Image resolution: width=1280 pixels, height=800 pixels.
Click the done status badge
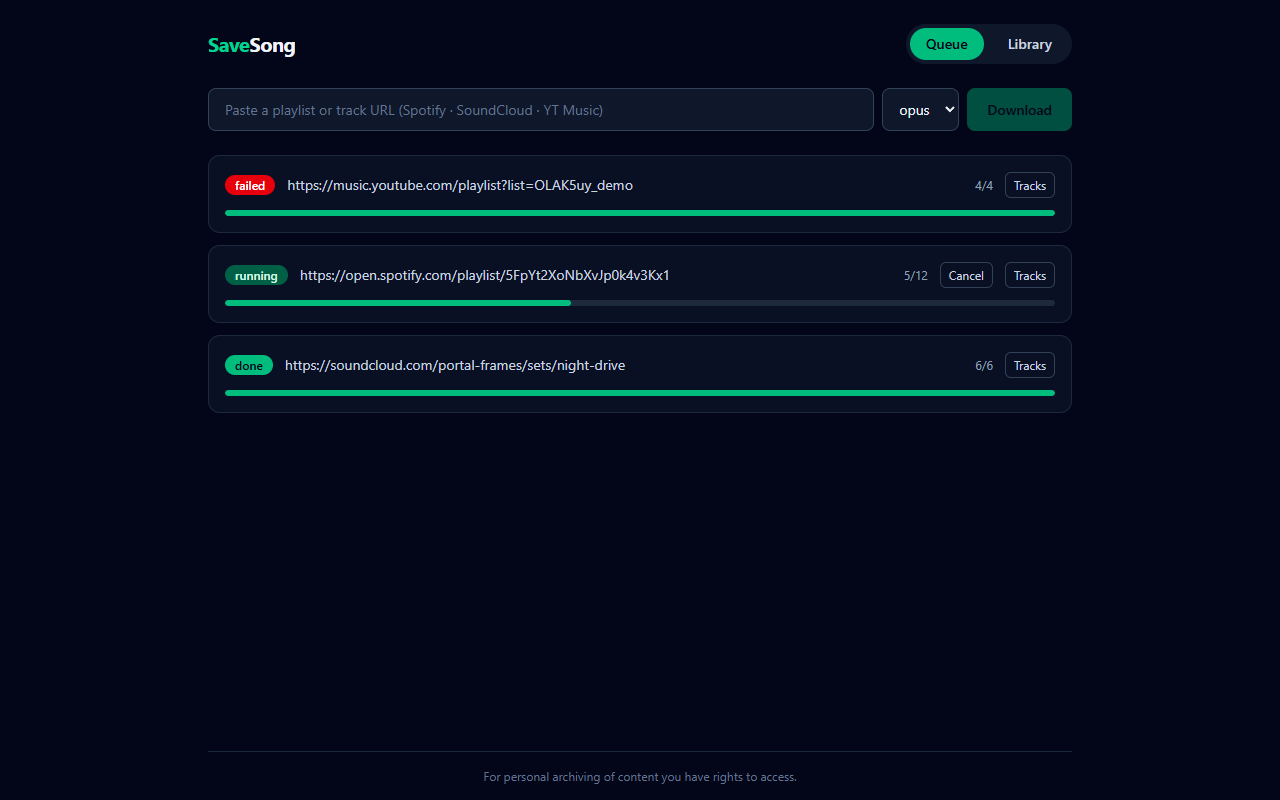coord(249,365)
